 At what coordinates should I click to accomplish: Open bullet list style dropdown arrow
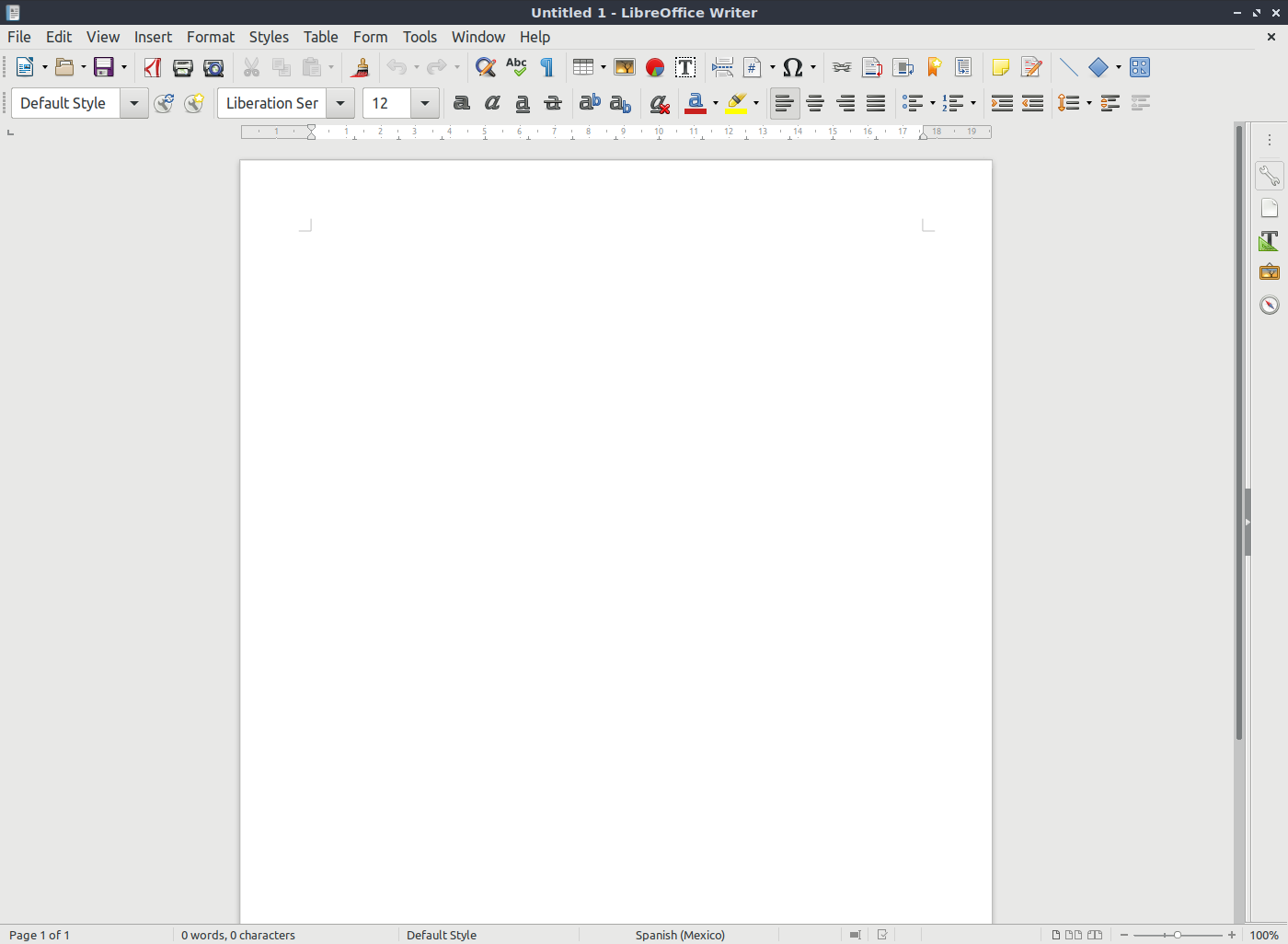pos(933,103)
